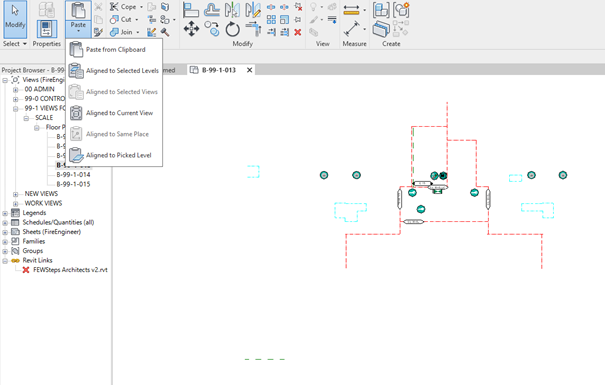Open the Select dropdown
Screen dimensions: 605x385
15,44
